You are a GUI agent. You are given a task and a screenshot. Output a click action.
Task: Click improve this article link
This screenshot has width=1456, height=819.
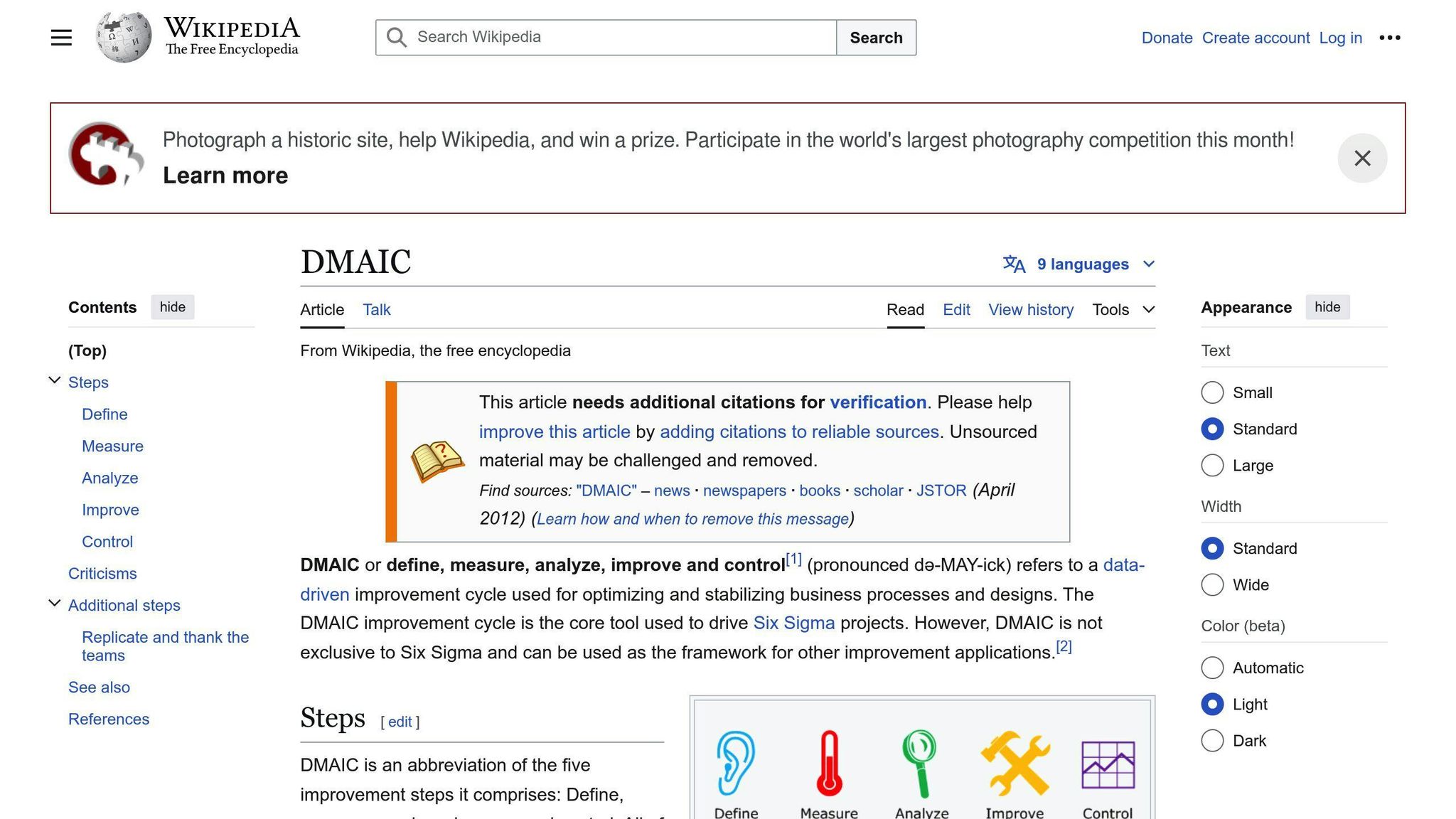point(555,432)
